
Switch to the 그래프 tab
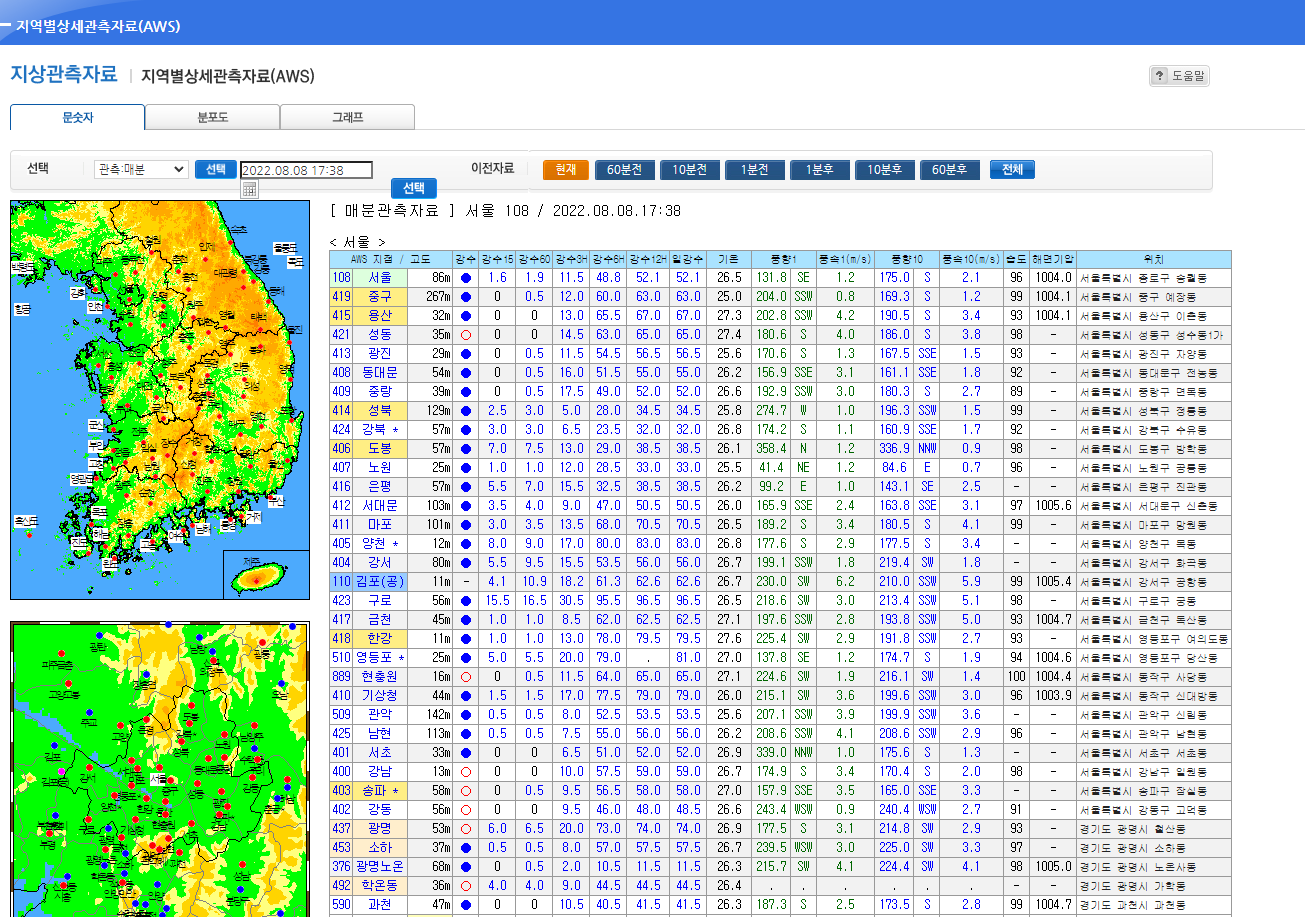click(347, 117)
